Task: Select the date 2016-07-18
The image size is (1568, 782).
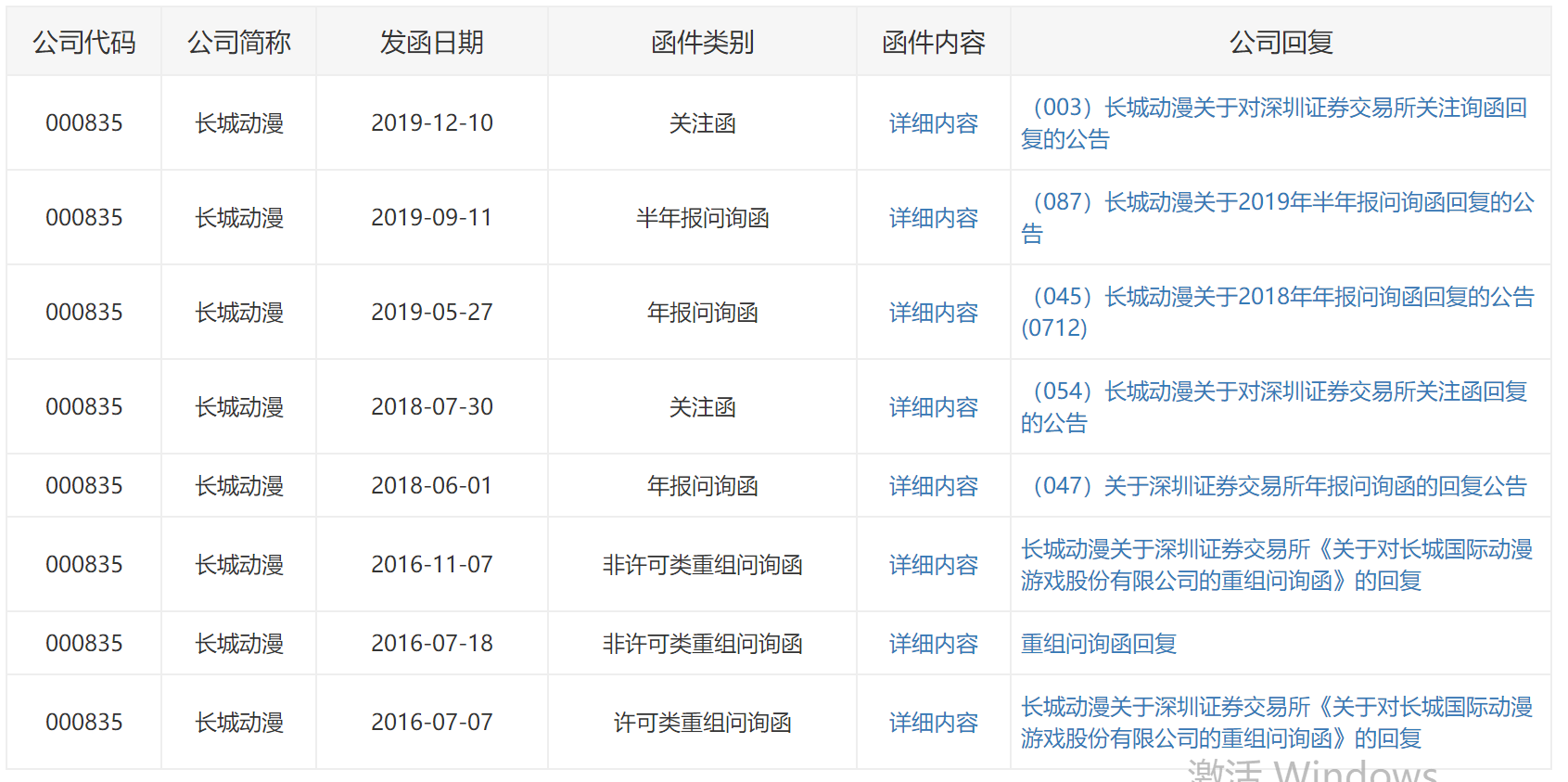Action: pyautogui.click(x=432, y=644)
